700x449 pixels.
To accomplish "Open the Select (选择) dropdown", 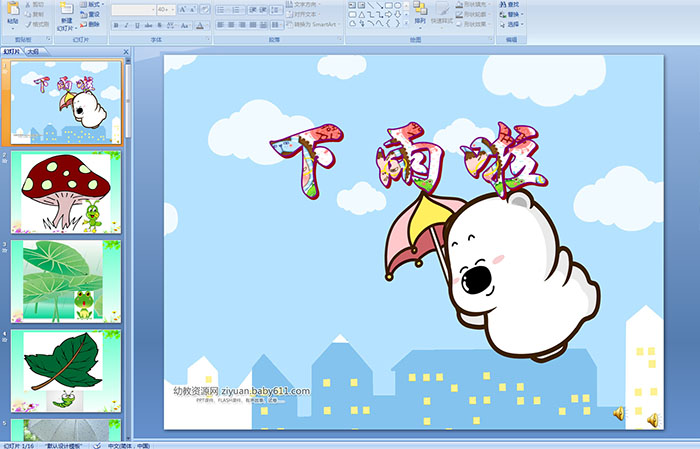I will click(x=511, y=24).
